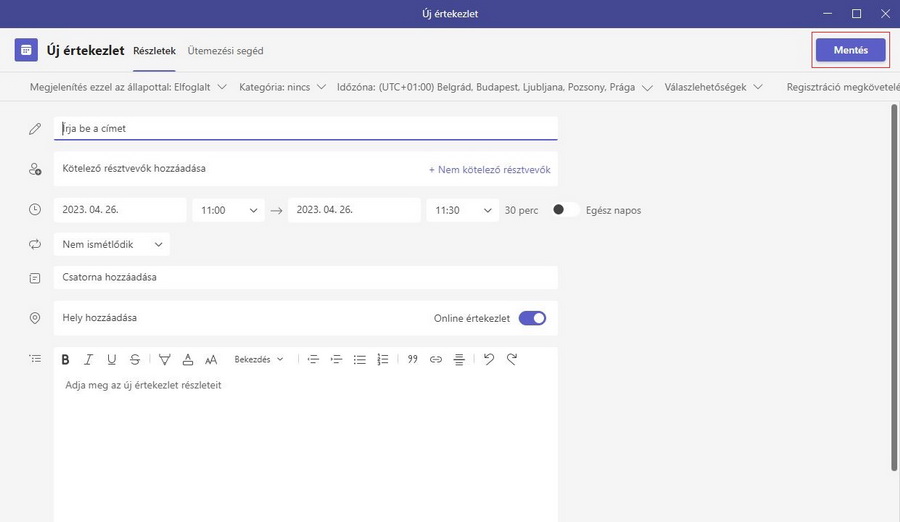This screenshot has height=522, width=900.
Task: Open Nem ismétlődik recurrence dropdown
Action: [111, 244]
